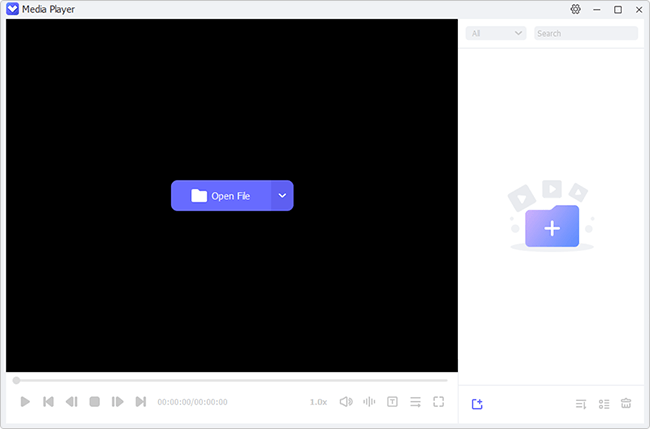Viewport: 650px width, 429px height.
Task: Close the Media Player window
Action: tap(639, 10)
